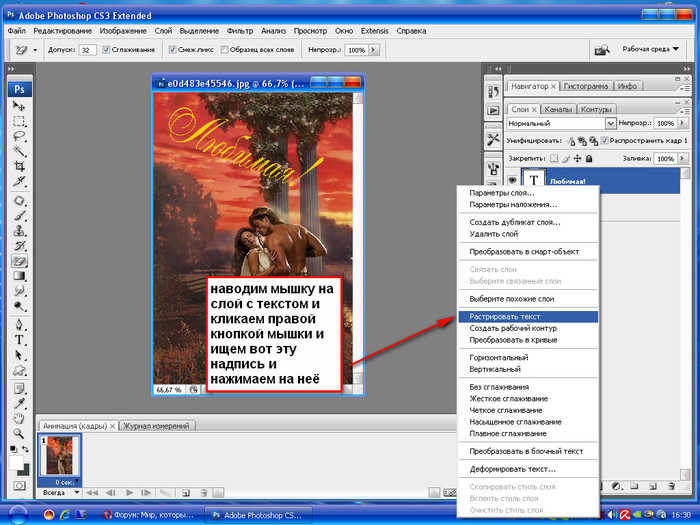Select the Horizontal Type tool
The width and height of the screenshot is (700, 525).
click(x=18, y=339)
